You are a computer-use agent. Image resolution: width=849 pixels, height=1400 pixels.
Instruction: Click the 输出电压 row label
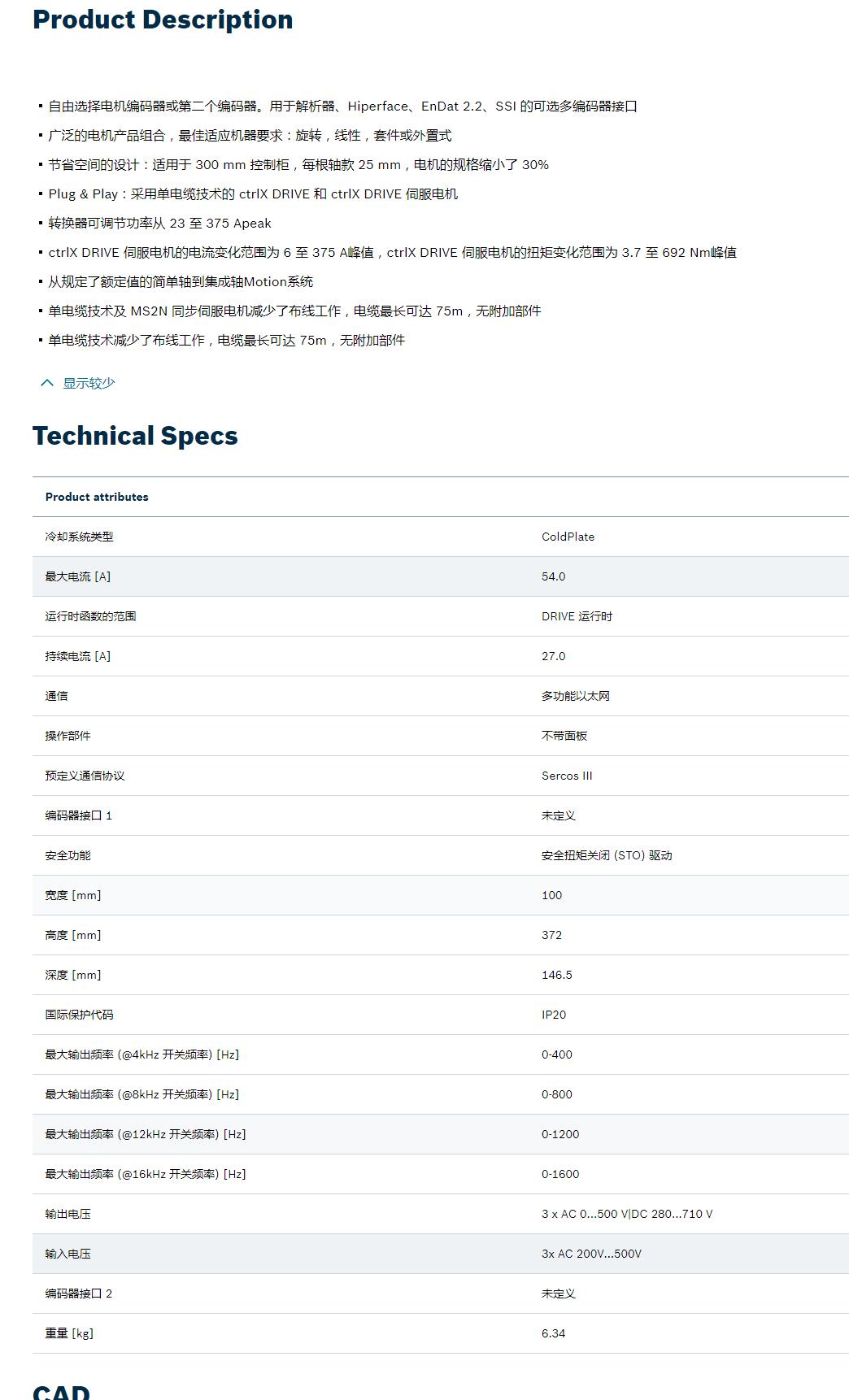pyautogui.click(x=68, y=1214)
